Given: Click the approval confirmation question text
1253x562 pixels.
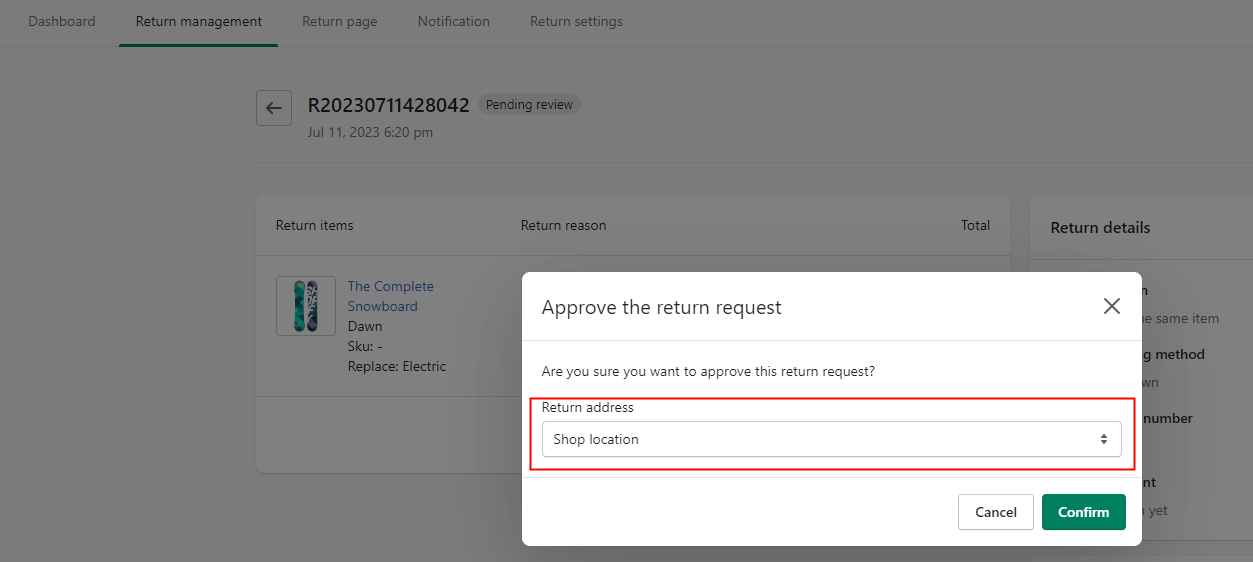Looking at the screenshot, I should (708, 371).
